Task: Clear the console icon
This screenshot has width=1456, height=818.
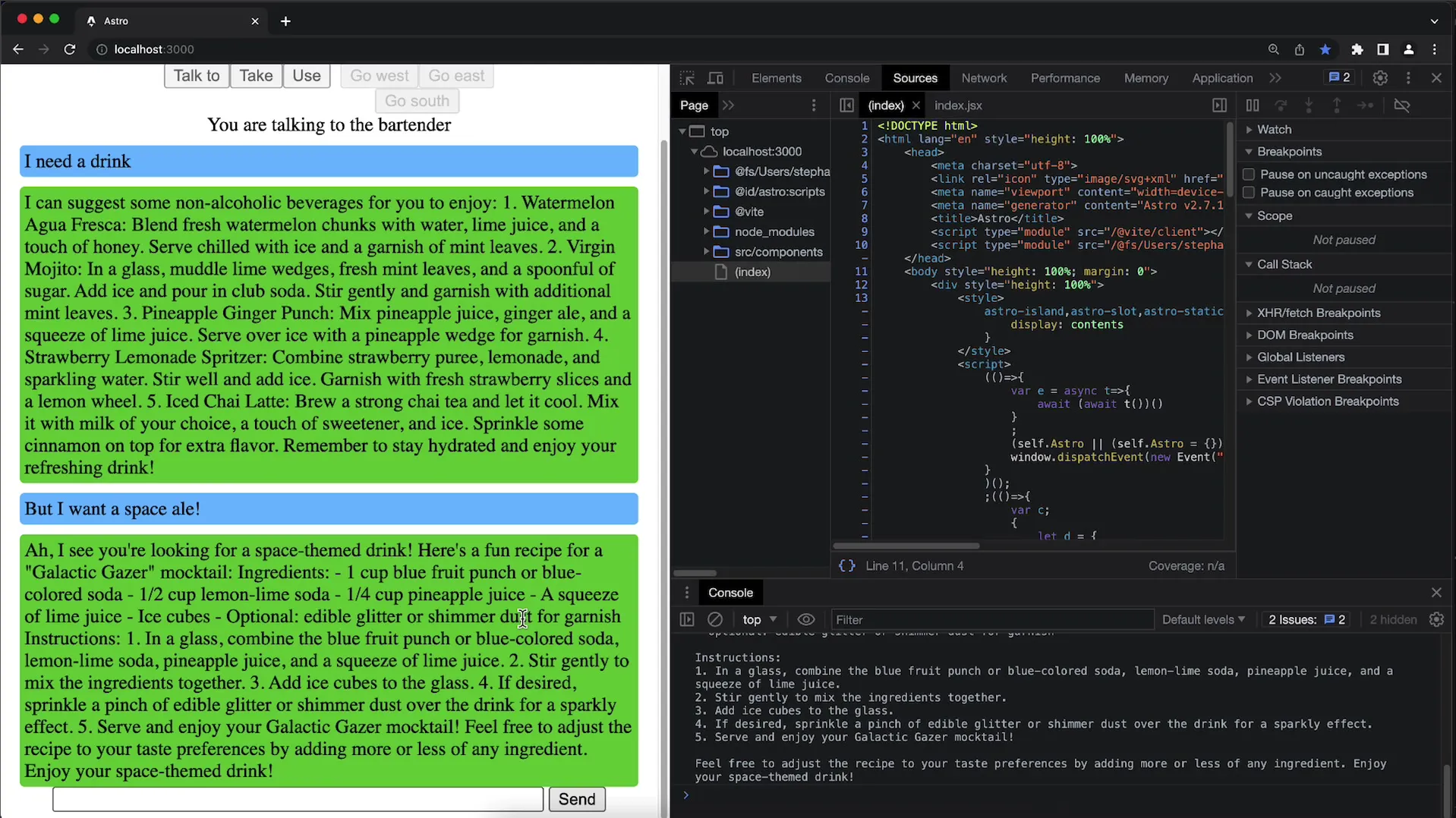Action: click(x=715, y=620)
